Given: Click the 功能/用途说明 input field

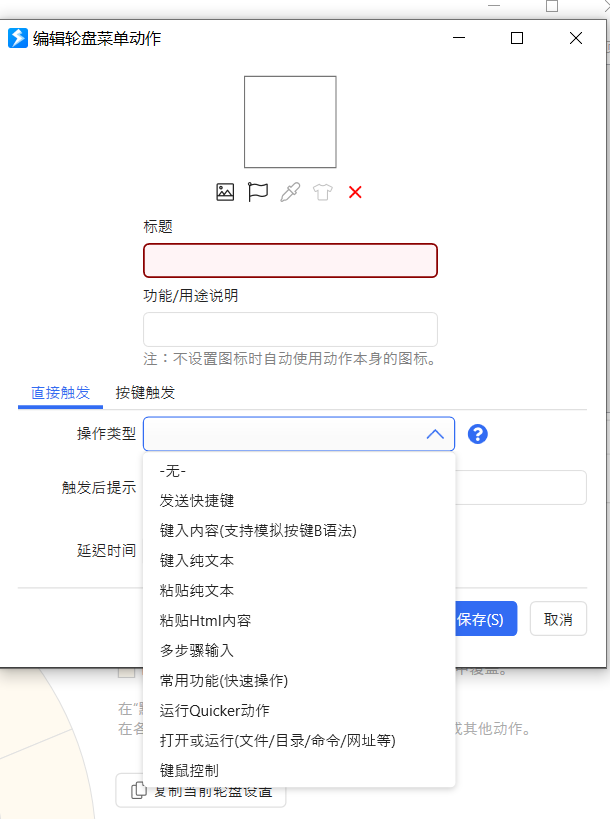Looking at the screenshot, I should click(290, 329).
